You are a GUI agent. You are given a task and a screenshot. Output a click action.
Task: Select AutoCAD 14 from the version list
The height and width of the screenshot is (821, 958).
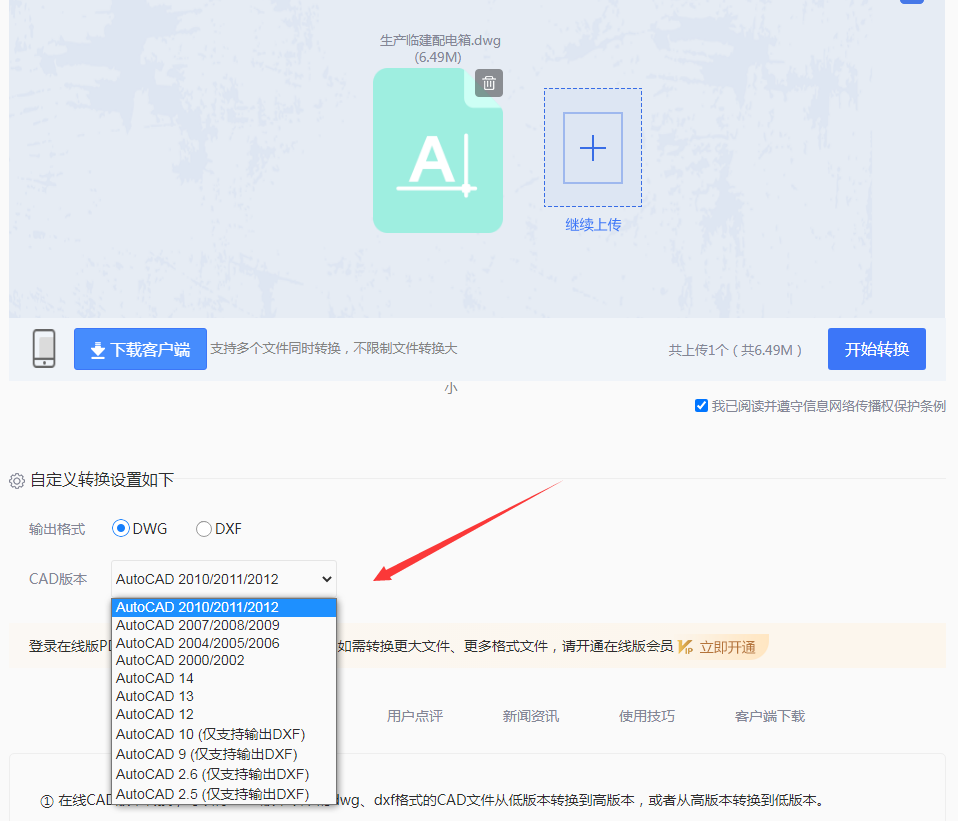tap(154, 678)
